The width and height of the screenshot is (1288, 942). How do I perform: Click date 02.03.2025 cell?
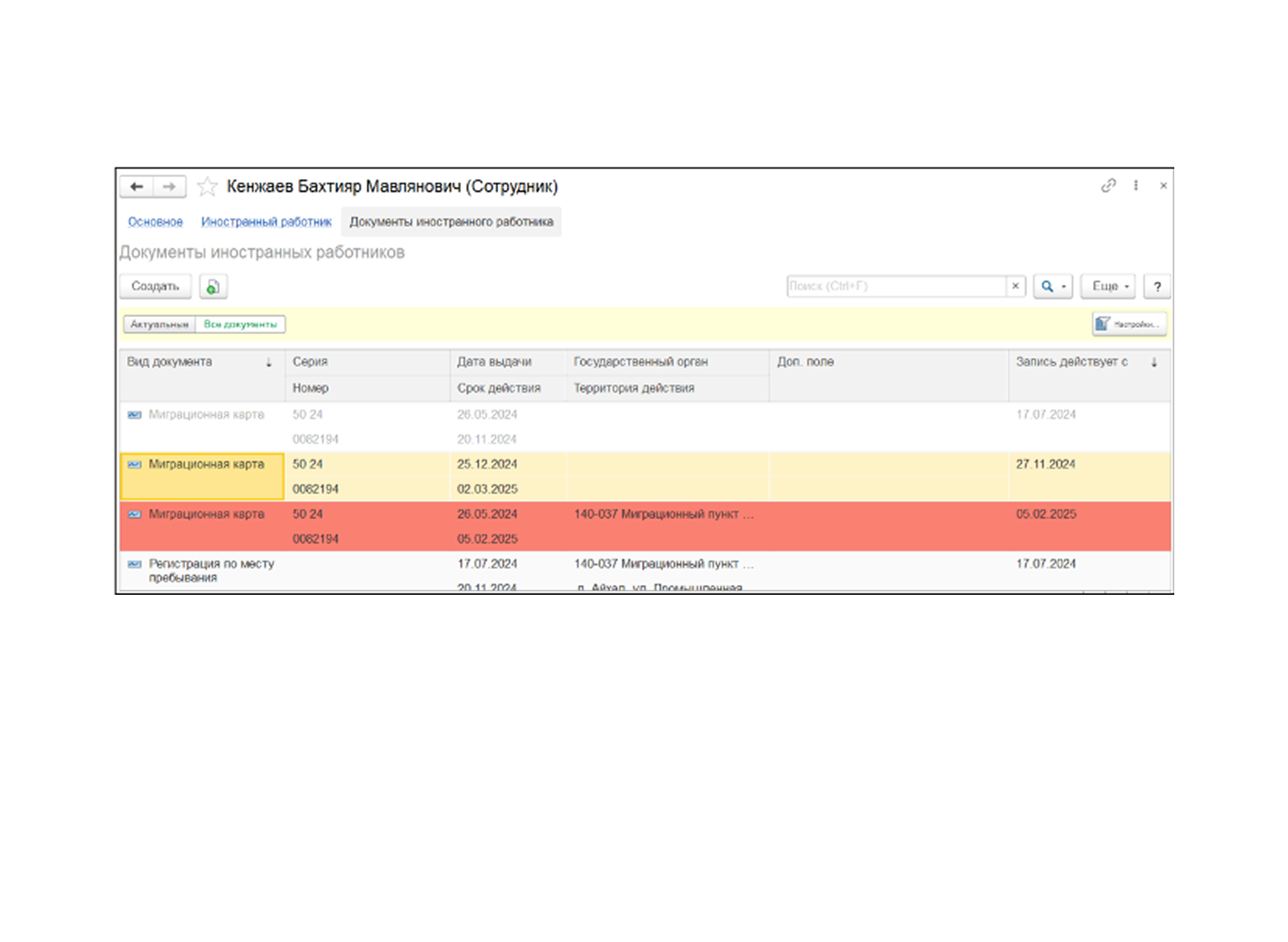(x=488, y=489)
